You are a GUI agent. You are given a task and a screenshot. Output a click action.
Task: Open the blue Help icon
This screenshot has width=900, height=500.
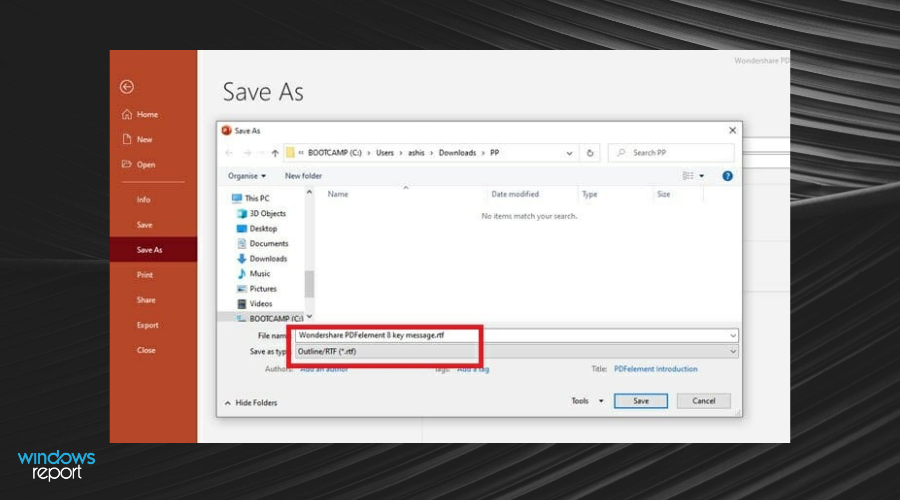click(x=727, y=176)
